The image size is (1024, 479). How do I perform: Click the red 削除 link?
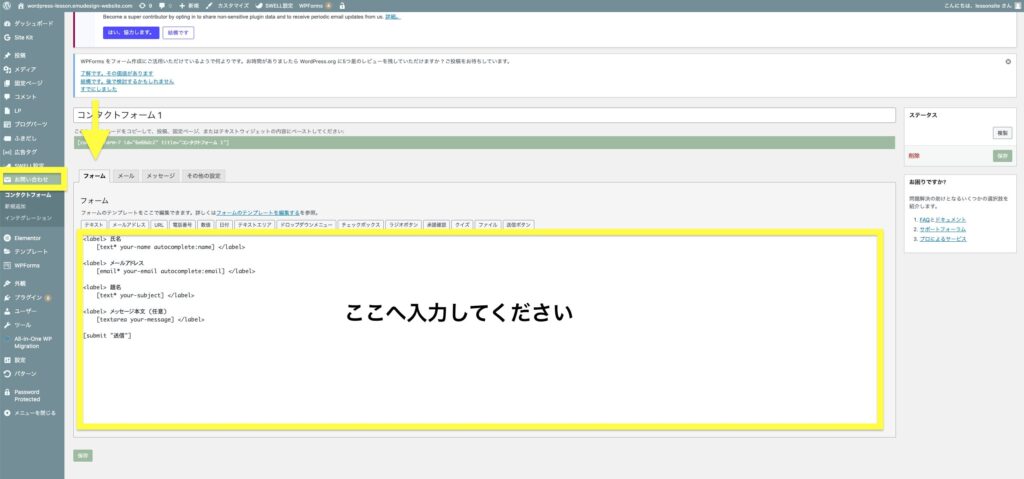tap(914, 156)
